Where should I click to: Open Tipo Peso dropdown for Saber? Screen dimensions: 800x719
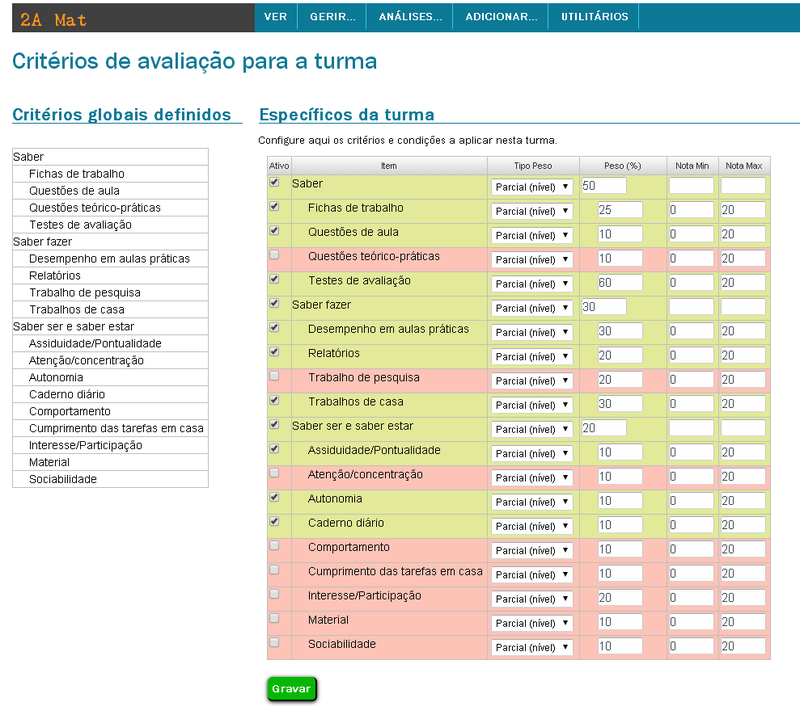[532, 187]
